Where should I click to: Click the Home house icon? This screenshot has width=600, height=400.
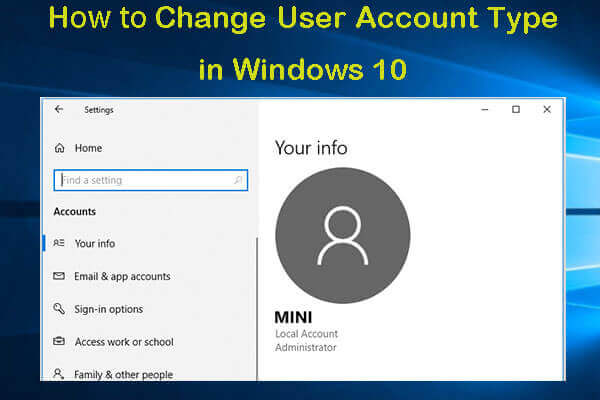point(60,148)
